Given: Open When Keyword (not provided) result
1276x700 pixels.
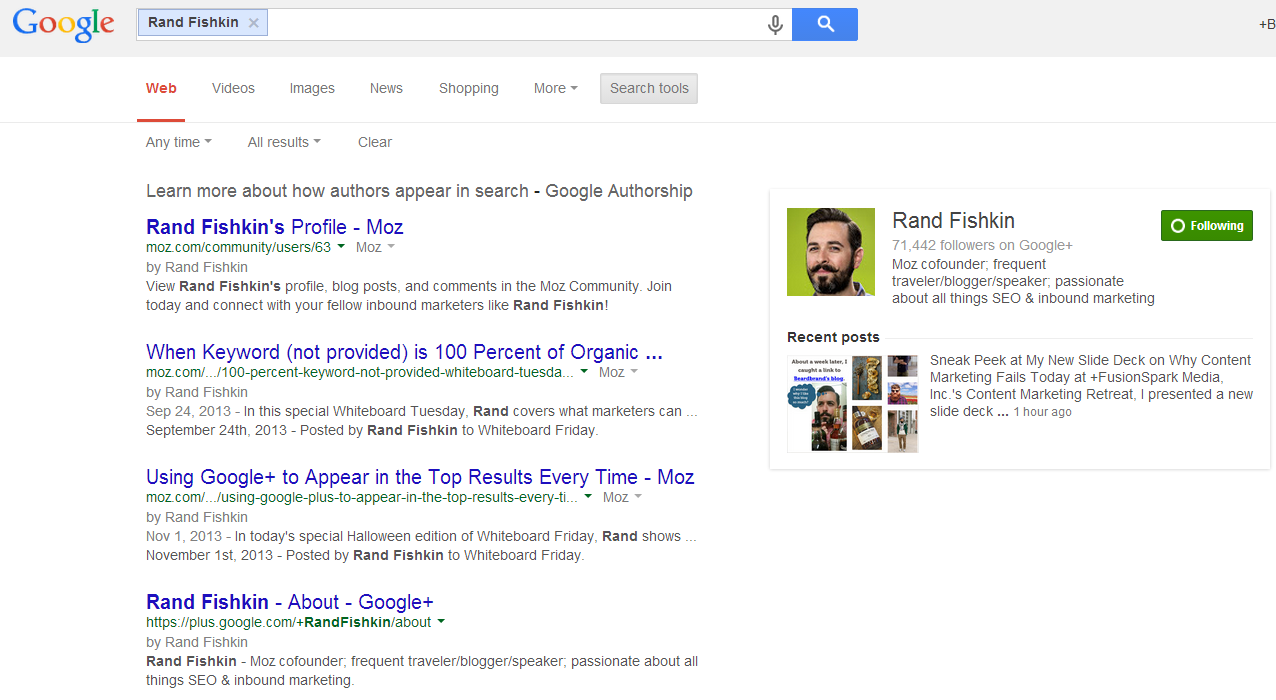Looking at the screenshot, I should [x=404, y=352].
